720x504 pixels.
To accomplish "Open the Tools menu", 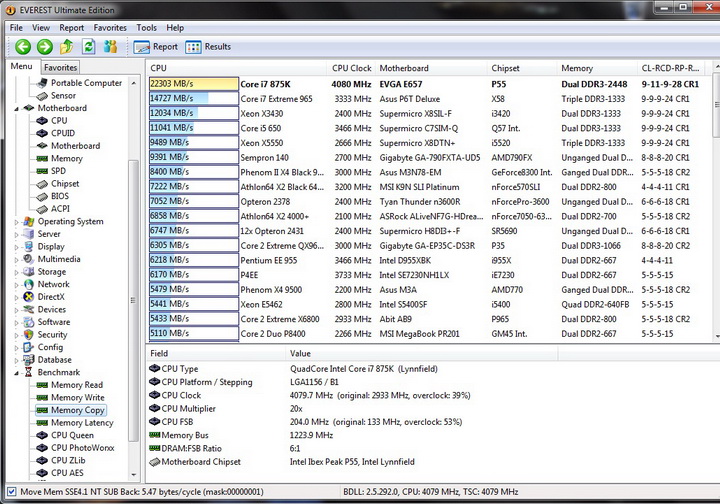I will [146, 28].
